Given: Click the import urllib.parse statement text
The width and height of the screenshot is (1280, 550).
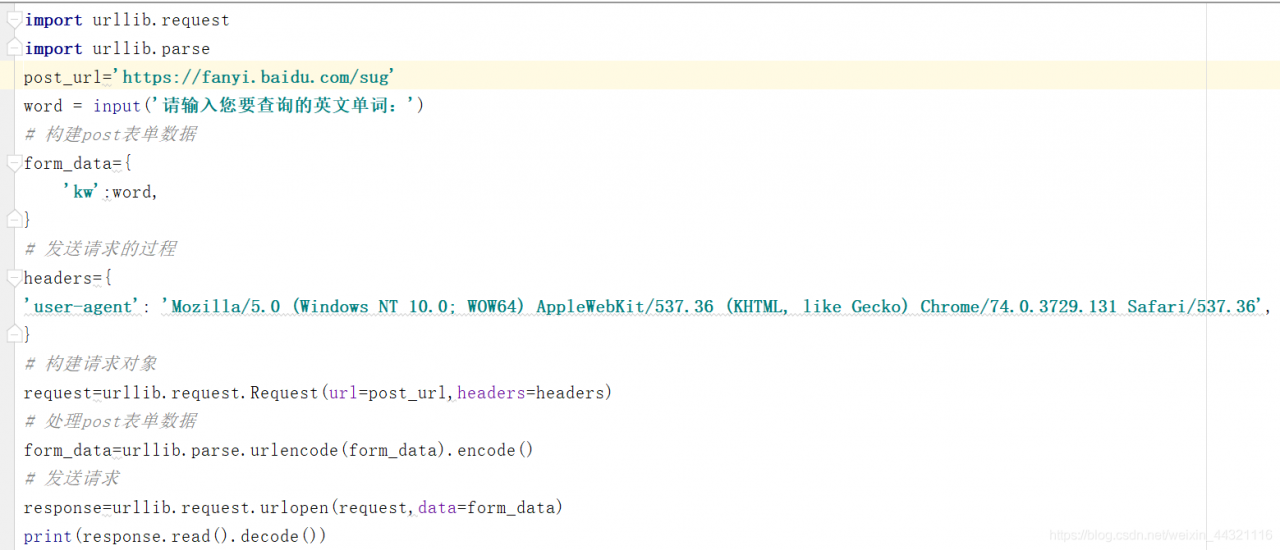Looking at the screenshot, I should 117,48.
